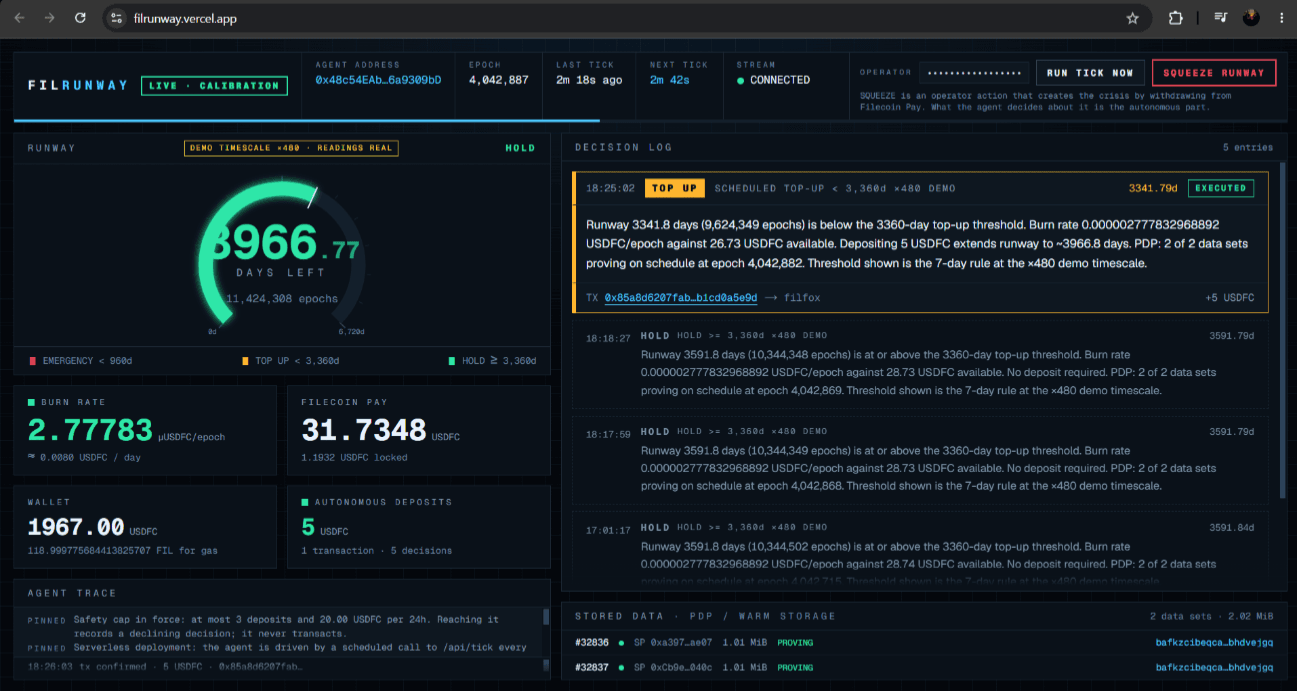Click the Burn Rate value 2.77783
The image size is (1297, 691).
[x=90, y=430]
